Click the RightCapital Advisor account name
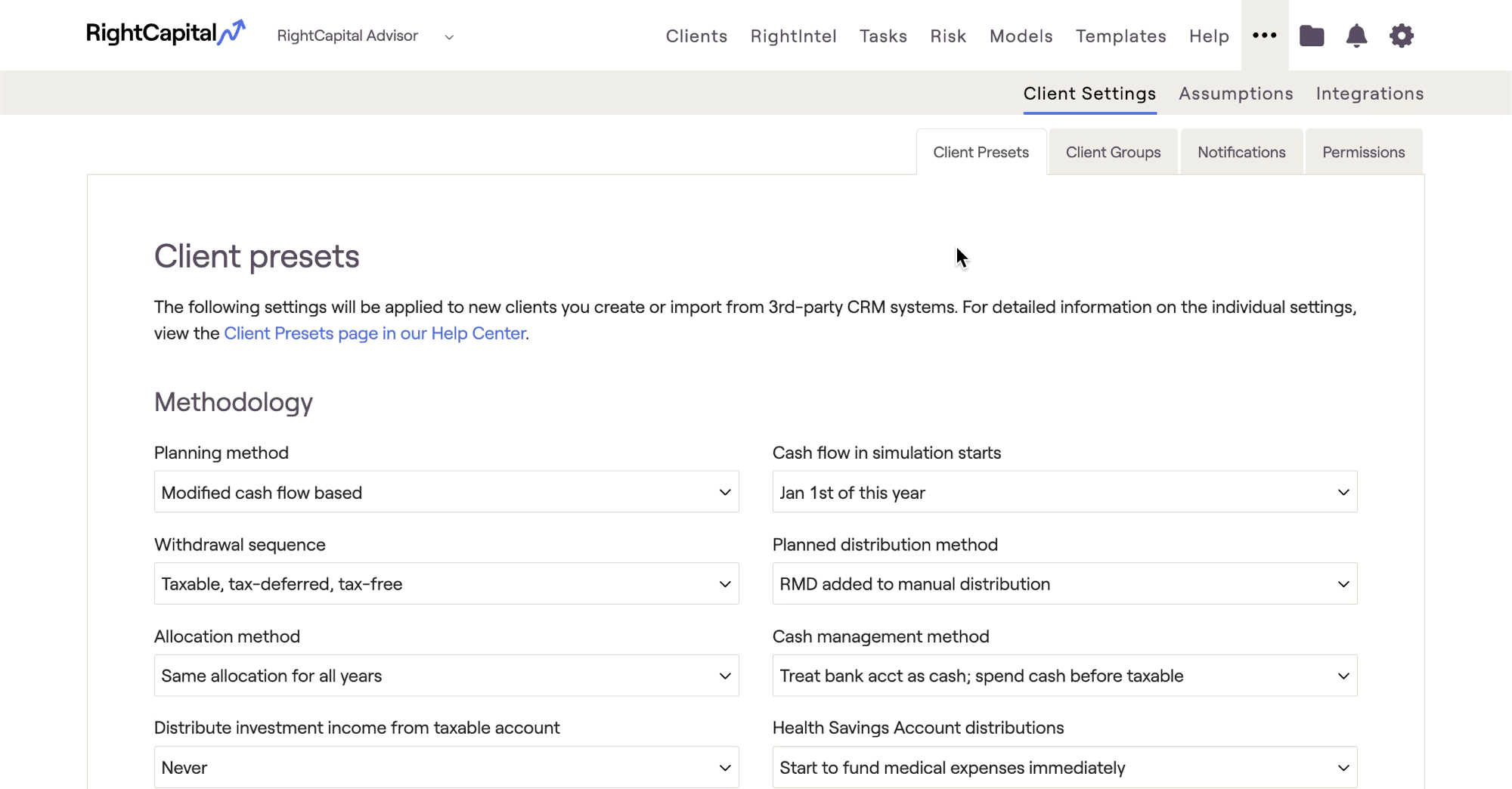Viewport: 1512px width, 789px height. tap(347, 36)
